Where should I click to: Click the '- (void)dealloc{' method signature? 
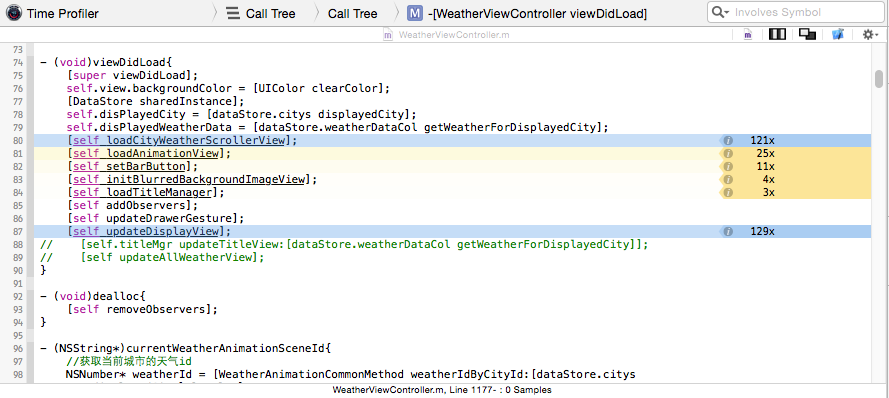pos(93,297)
